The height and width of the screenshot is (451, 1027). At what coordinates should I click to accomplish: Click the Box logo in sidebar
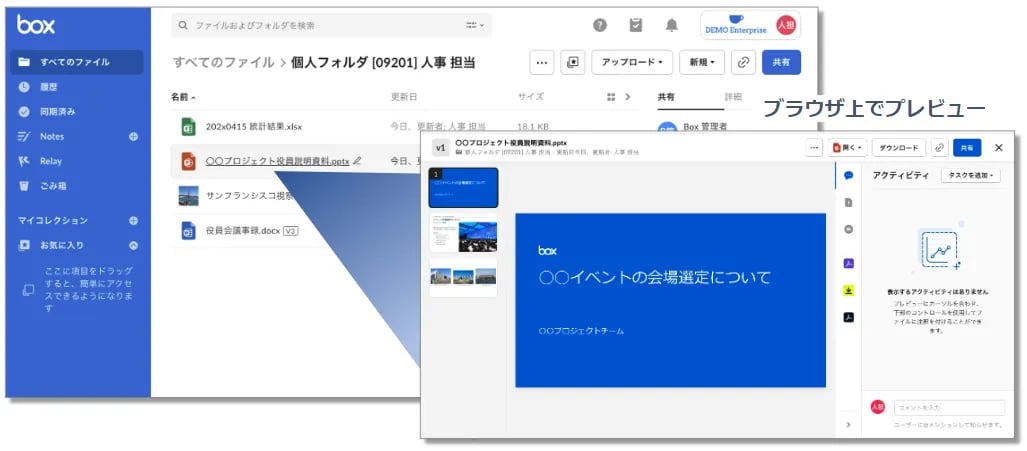coord(36,25)
